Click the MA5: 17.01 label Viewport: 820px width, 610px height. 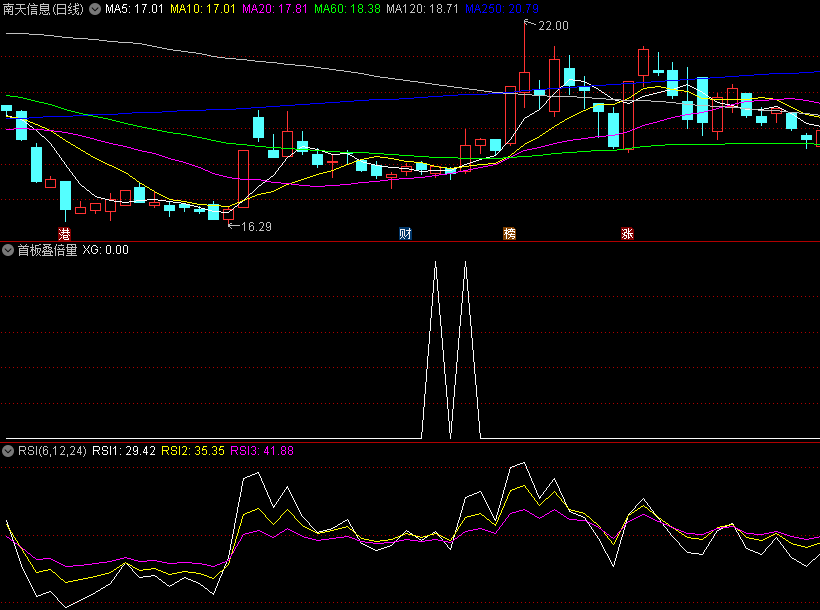coord(134,9)
